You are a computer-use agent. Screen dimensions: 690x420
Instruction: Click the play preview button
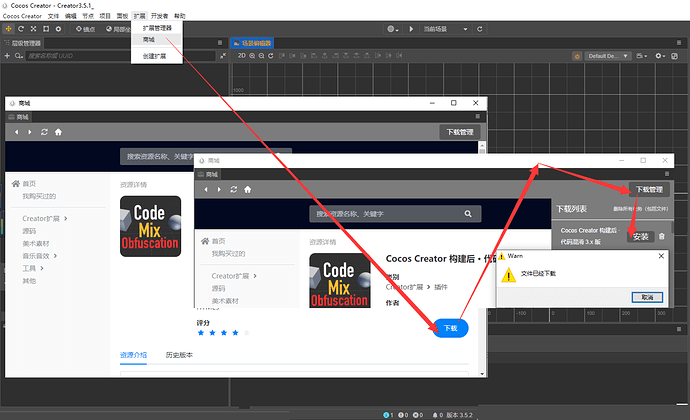[411, 29]
